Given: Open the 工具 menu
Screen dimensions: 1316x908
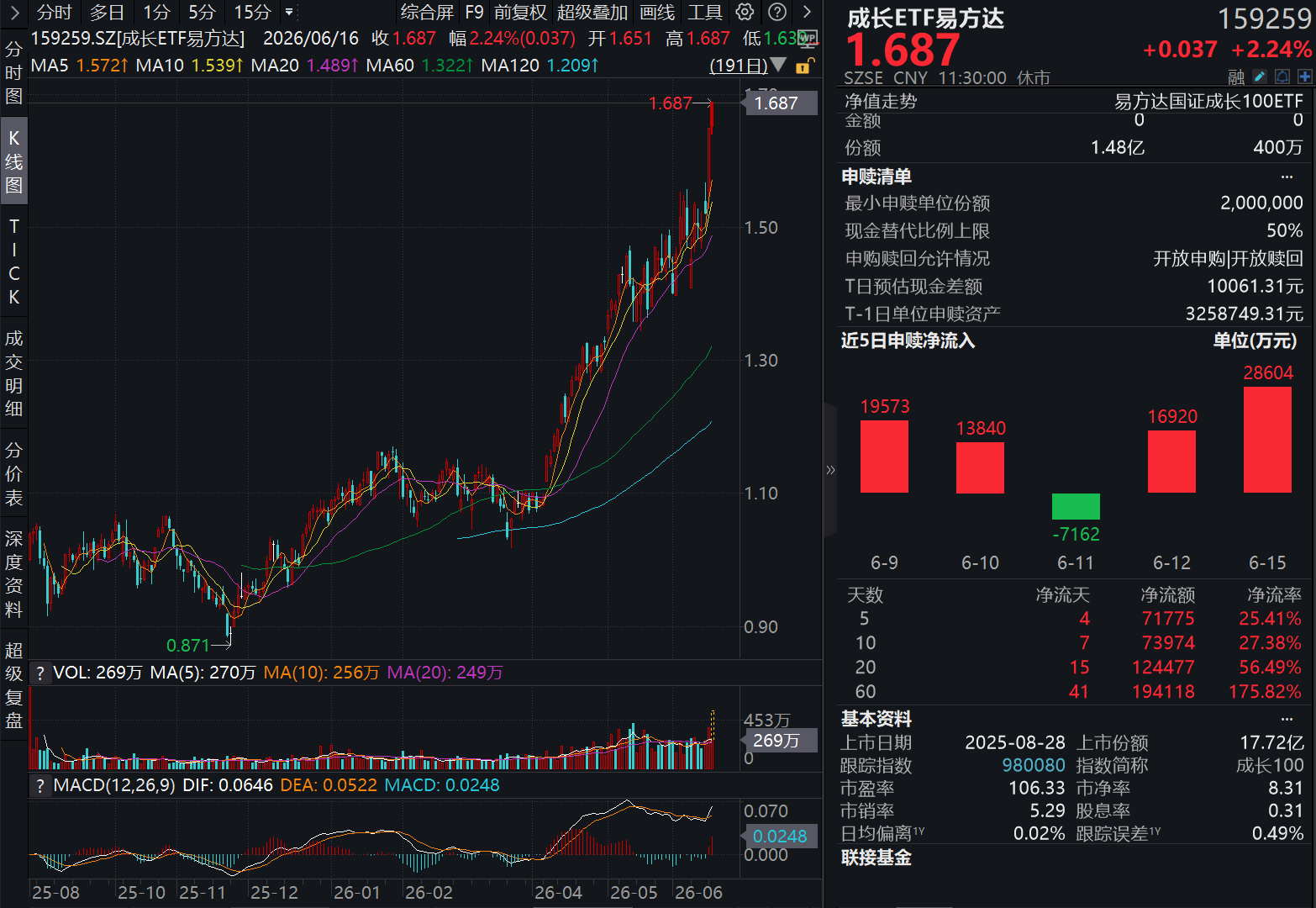Looking at the screenshot, I should [705, 12].
